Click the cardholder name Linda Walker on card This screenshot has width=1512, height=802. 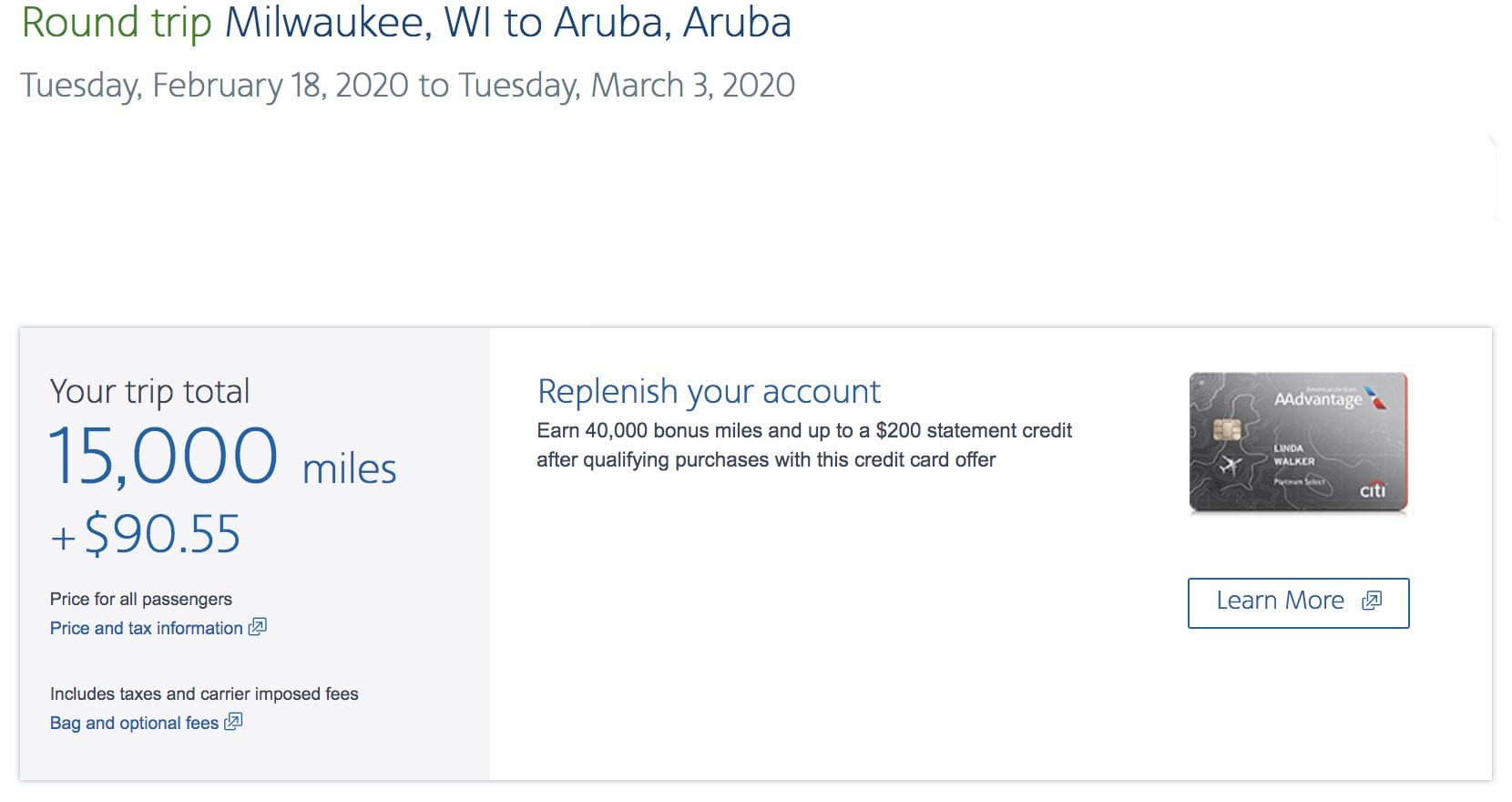tap(1293, 455)
